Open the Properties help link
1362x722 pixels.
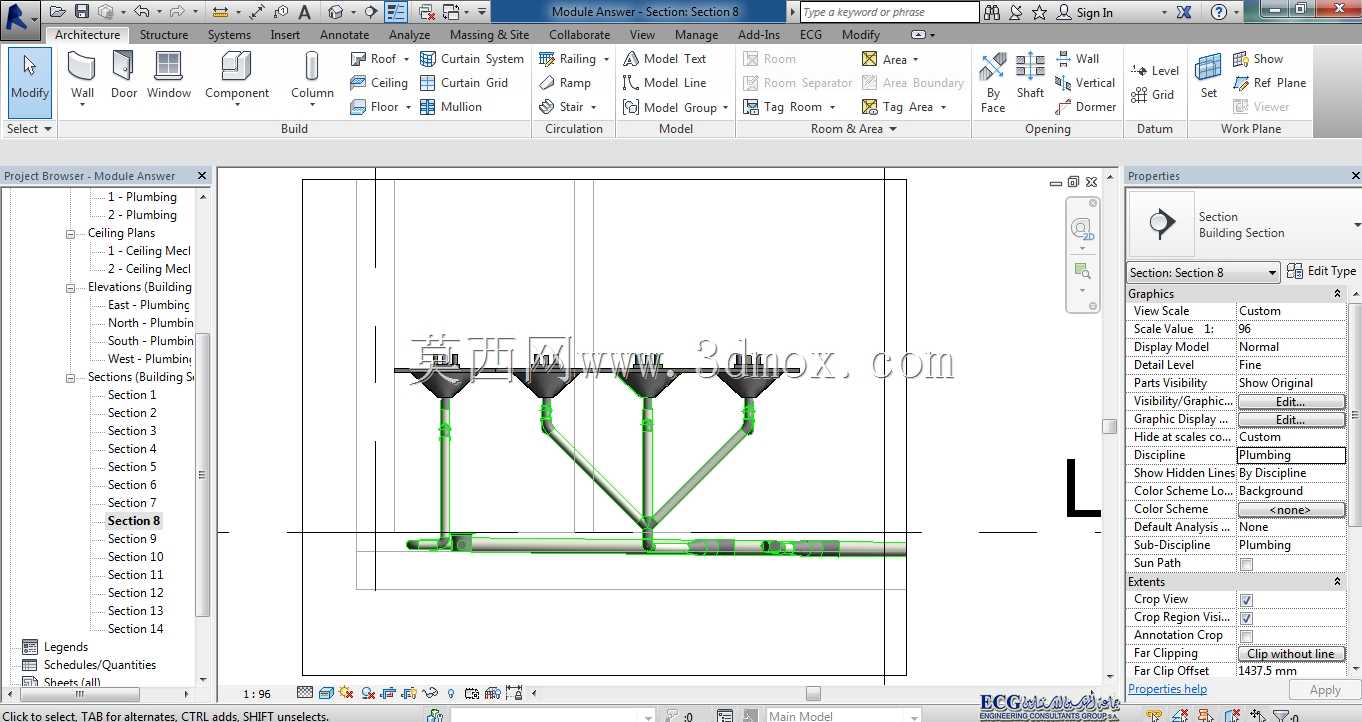pyautogui.click(x=1167, y=689)
